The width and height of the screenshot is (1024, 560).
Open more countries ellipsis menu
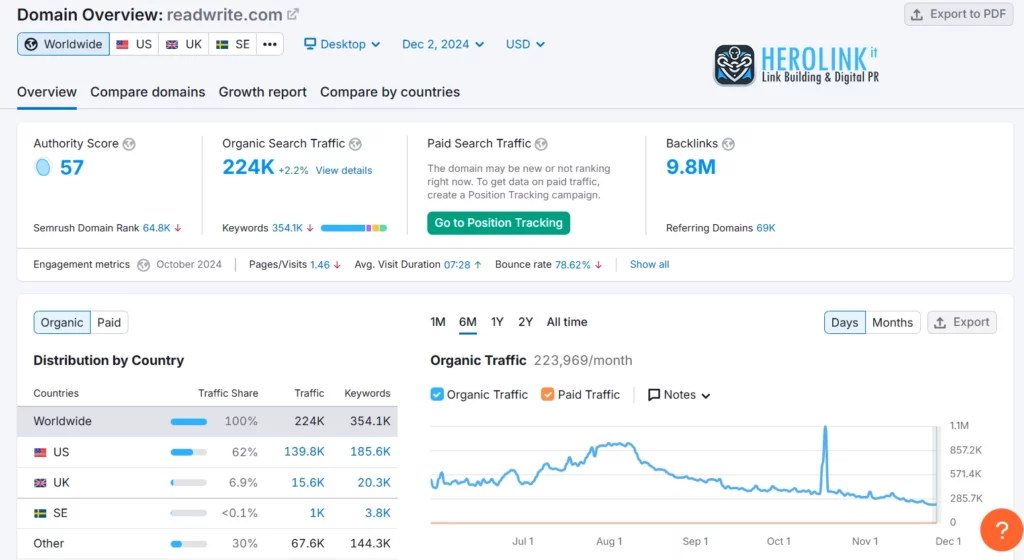270,44
